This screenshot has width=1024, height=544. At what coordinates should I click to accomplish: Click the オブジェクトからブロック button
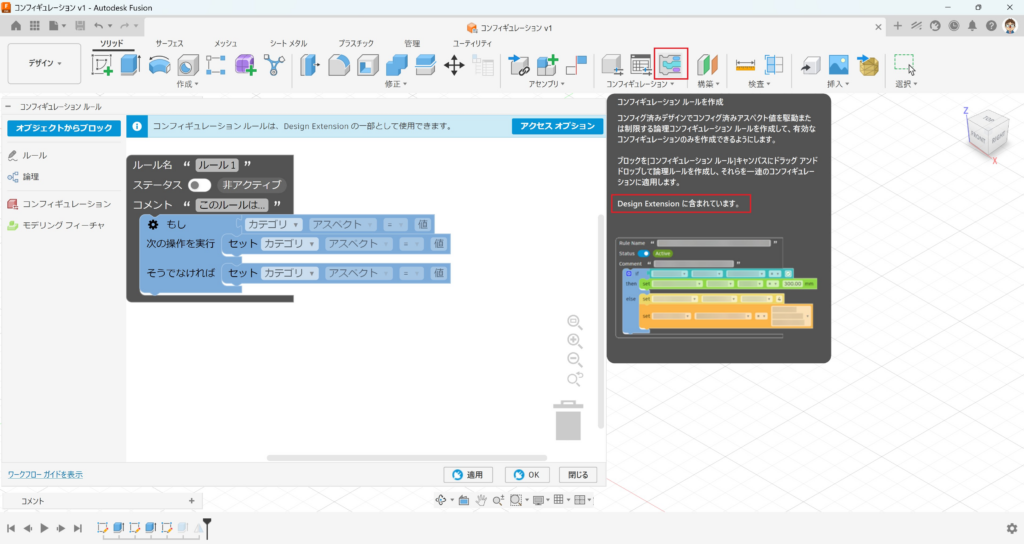(64, 128)
